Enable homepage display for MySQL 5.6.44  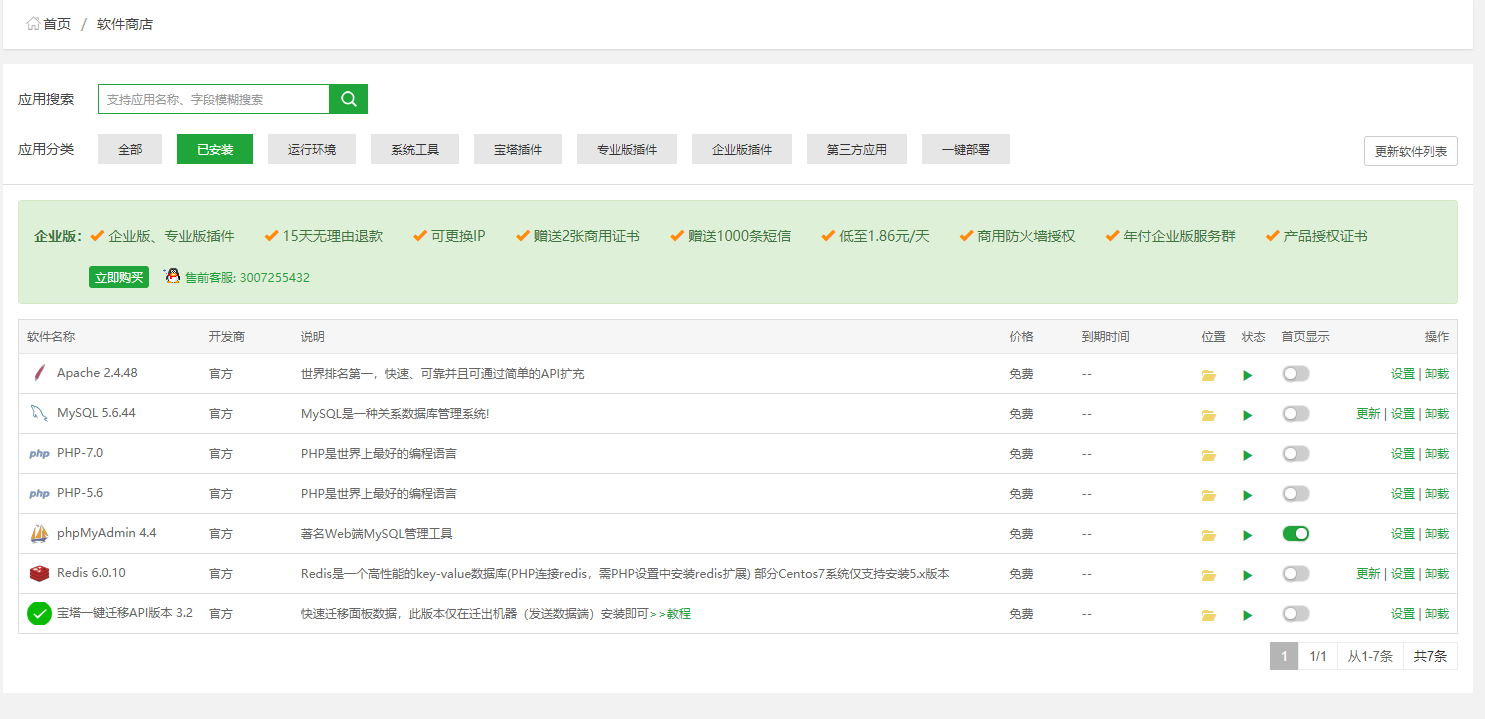tap(1296, 414)
